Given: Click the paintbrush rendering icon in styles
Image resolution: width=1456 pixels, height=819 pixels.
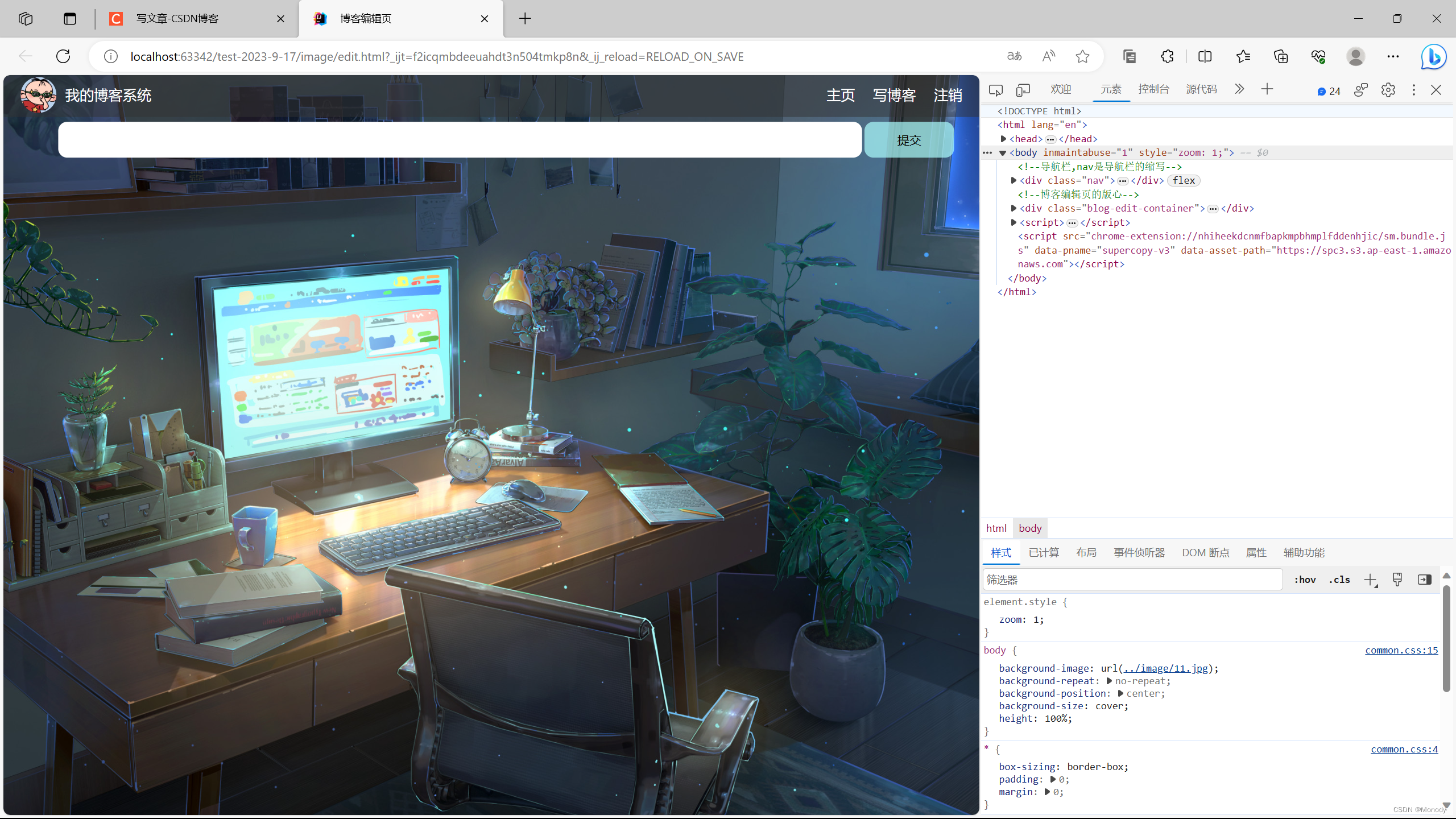Looking at the screenshot, I should coord(1397,580).
